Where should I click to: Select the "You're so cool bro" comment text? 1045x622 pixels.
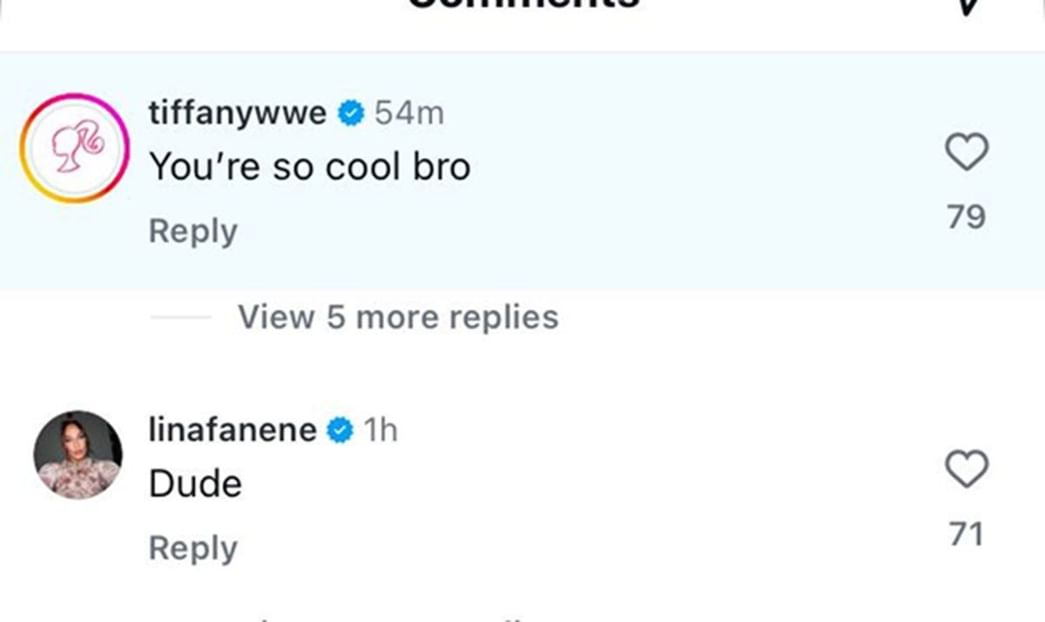[x=309, y=166]
